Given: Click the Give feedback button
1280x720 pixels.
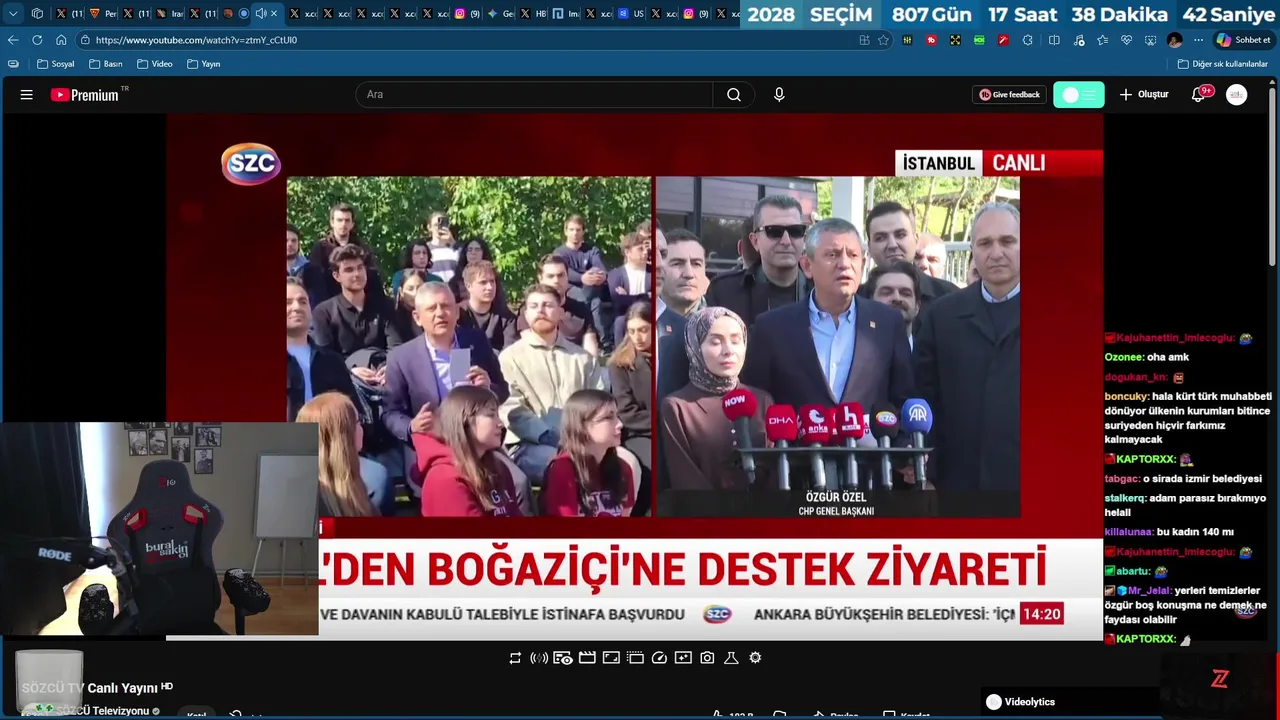Looking at the screenshot, I should click(1009, 95).
